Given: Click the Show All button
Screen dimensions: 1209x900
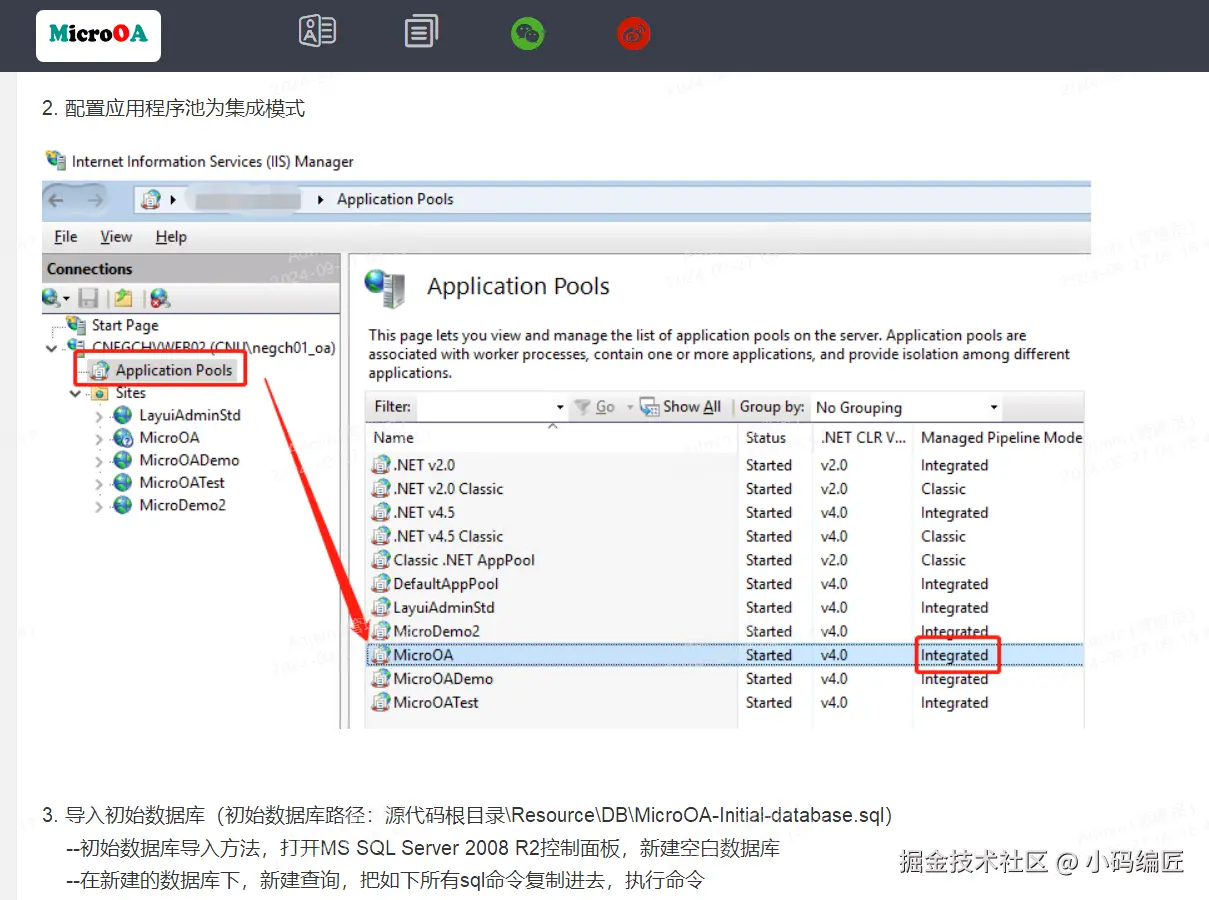Looking at the screenshot, I should tap(681, 407).
